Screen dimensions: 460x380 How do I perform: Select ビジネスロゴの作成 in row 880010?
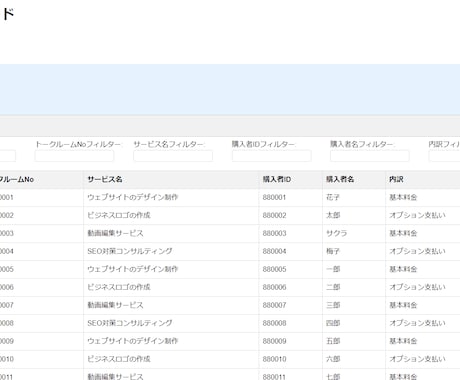click(x=119, y=359)
